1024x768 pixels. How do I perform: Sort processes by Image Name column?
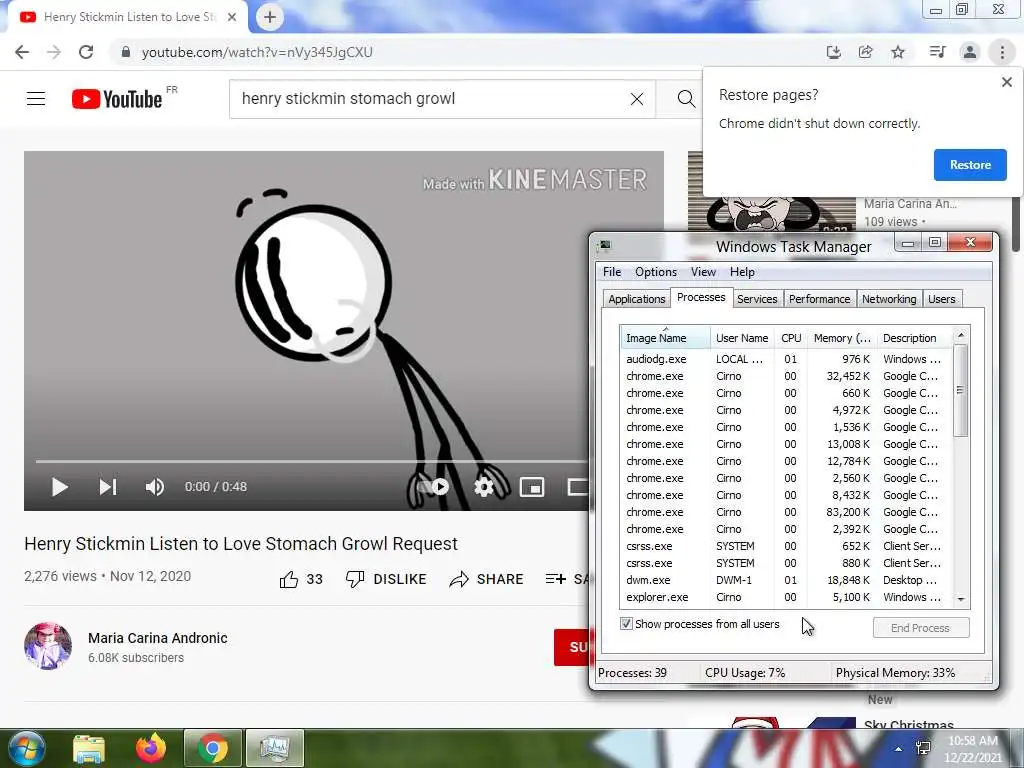pyautogui.click(x=665, y=338)
